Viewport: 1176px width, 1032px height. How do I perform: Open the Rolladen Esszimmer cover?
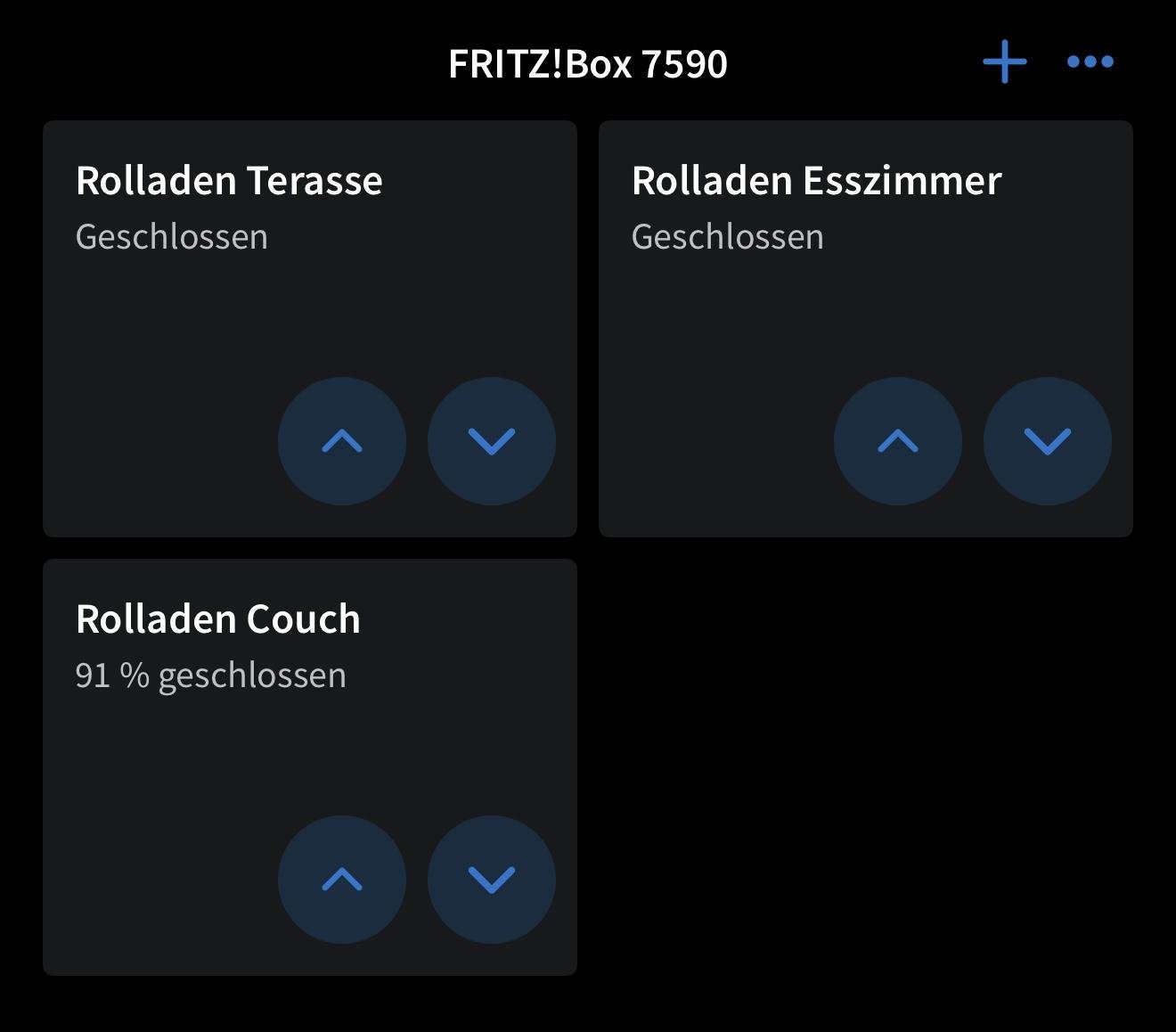(x=897, y=440)
